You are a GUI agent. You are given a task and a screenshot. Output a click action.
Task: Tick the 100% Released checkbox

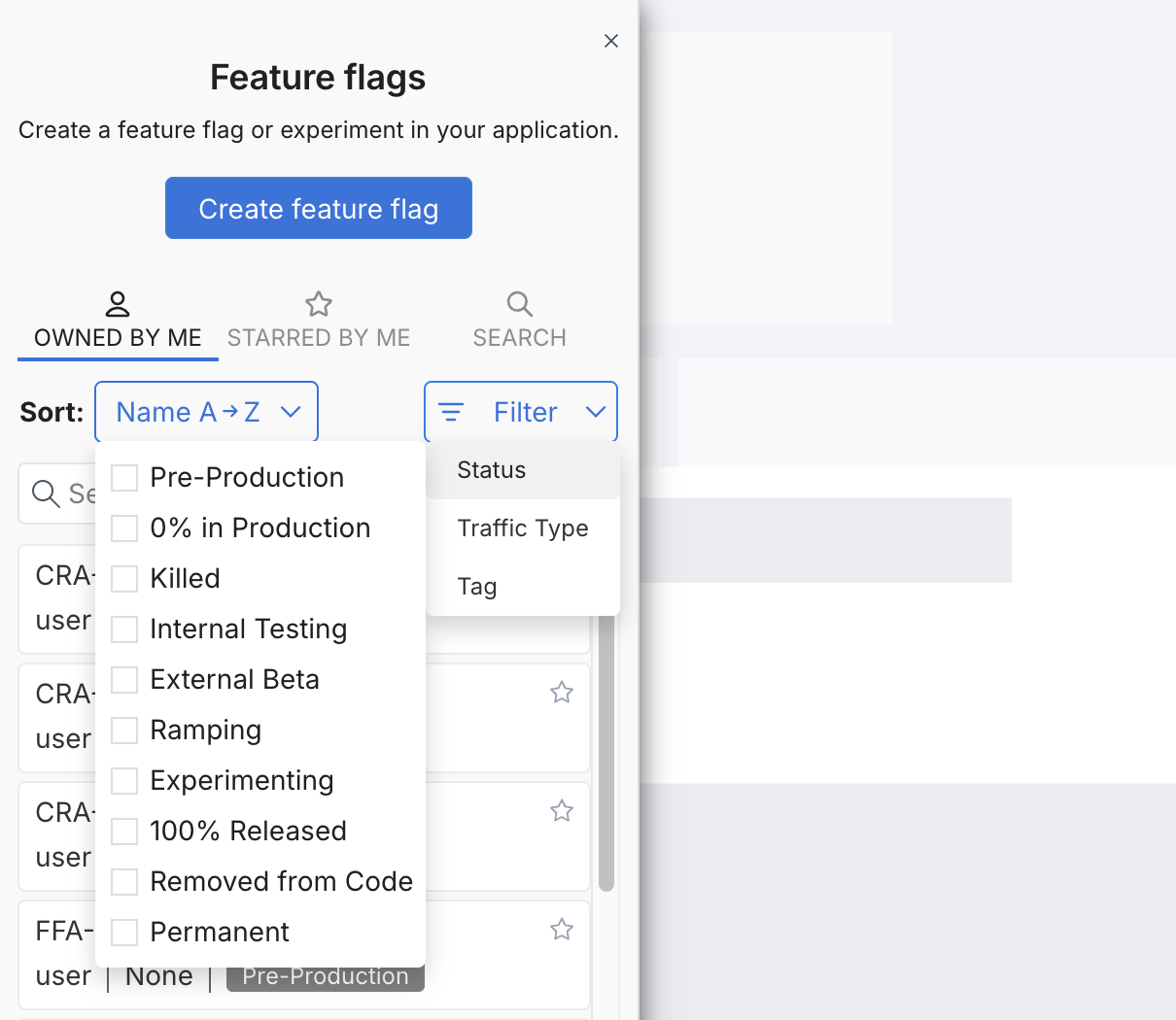click(x=124, y=832)
